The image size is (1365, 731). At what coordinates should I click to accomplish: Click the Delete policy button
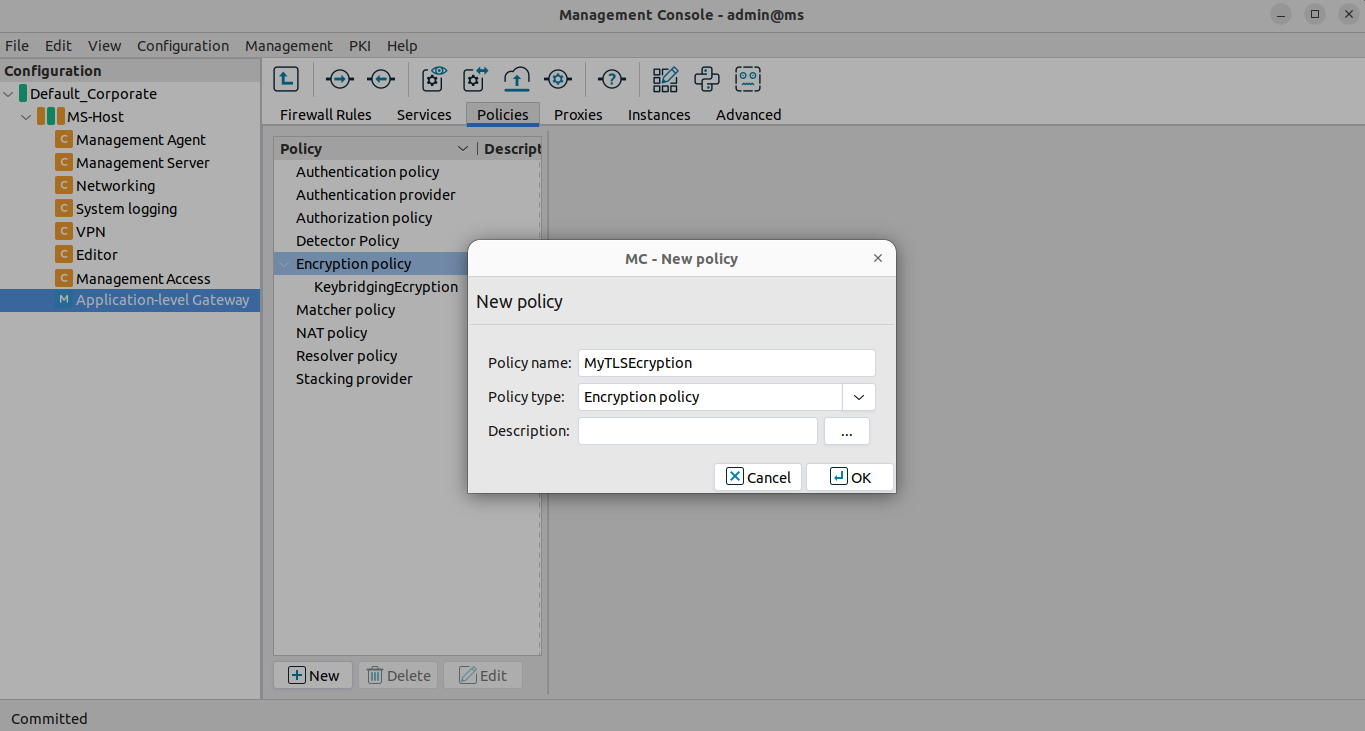point(398,675)
